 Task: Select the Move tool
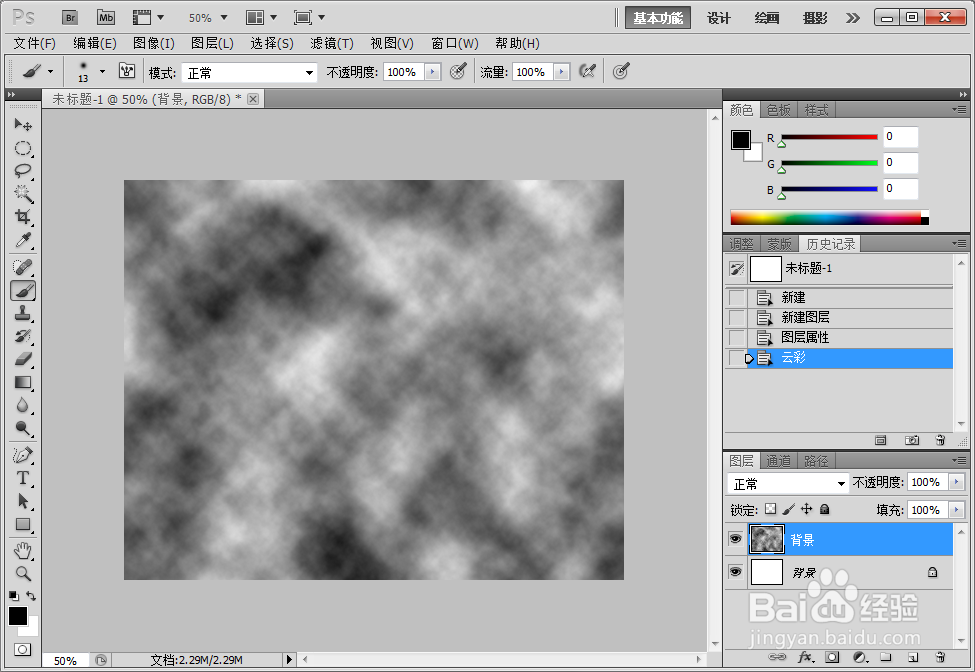point(23,125)
